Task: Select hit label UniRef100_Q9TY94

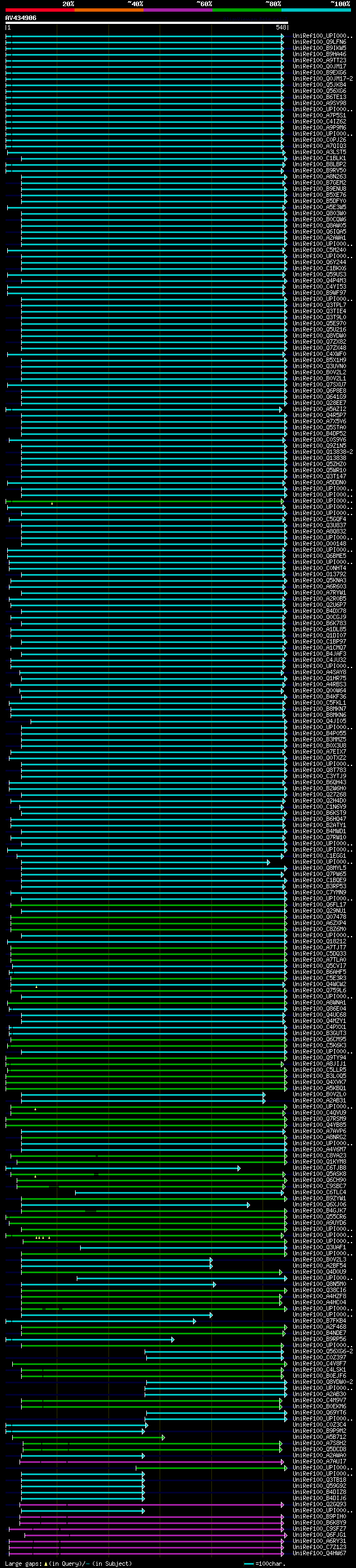Action: (x=319, y=1057)
